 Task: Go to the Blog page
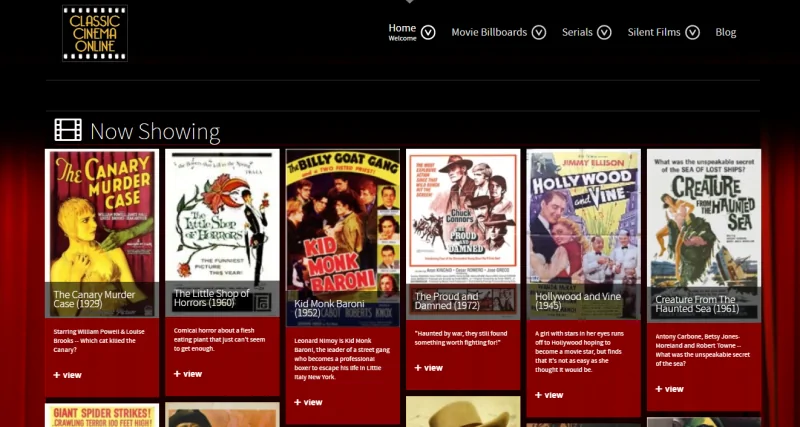coord(726,32)
